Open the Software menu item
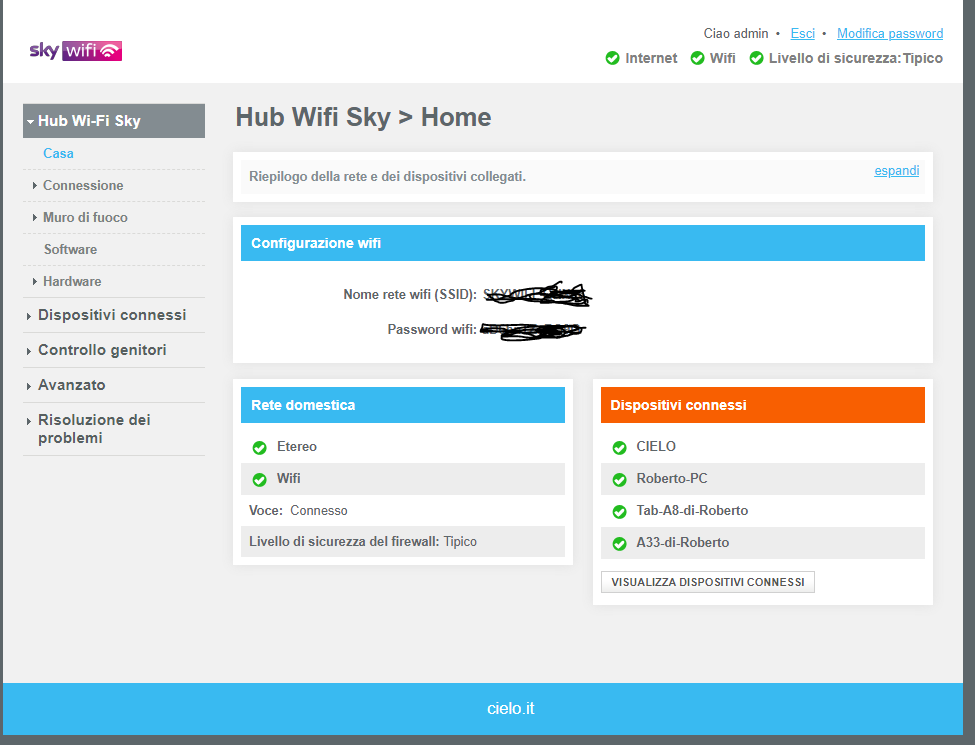Viewport: 975px width, 745px height. coord(70,249)
